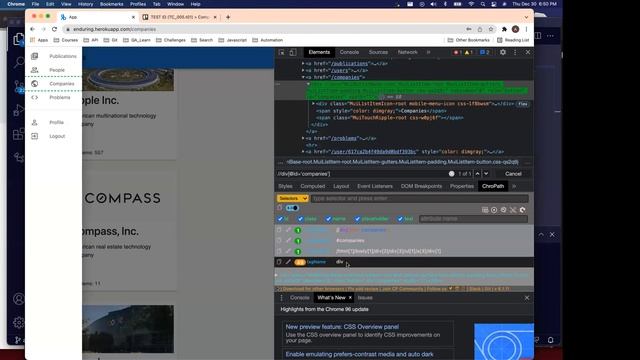Click the Problems code brackets icon
This screenshot has height=360, width=640.
click(35, 98)
